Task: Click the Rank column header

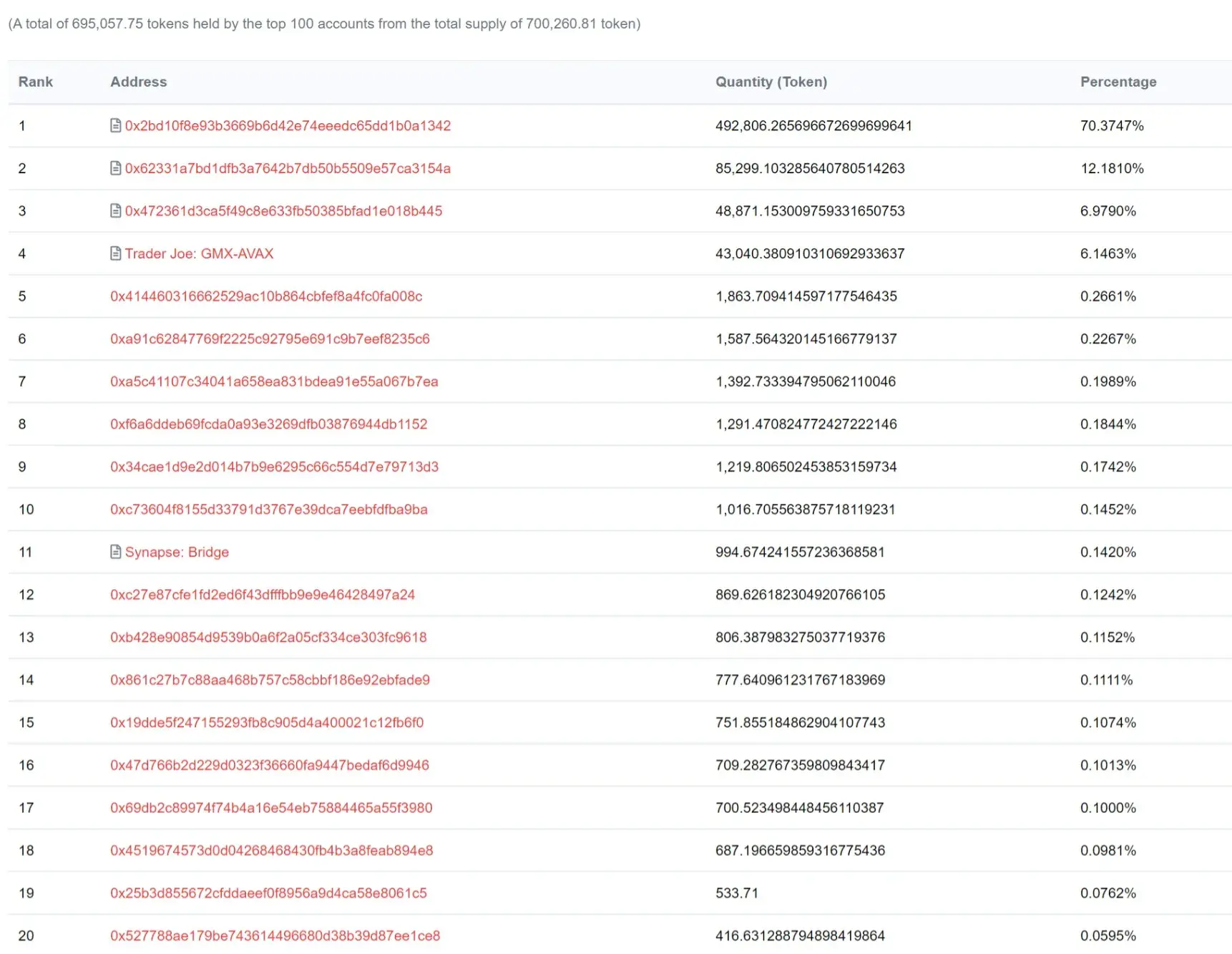Action: [36, 82]
